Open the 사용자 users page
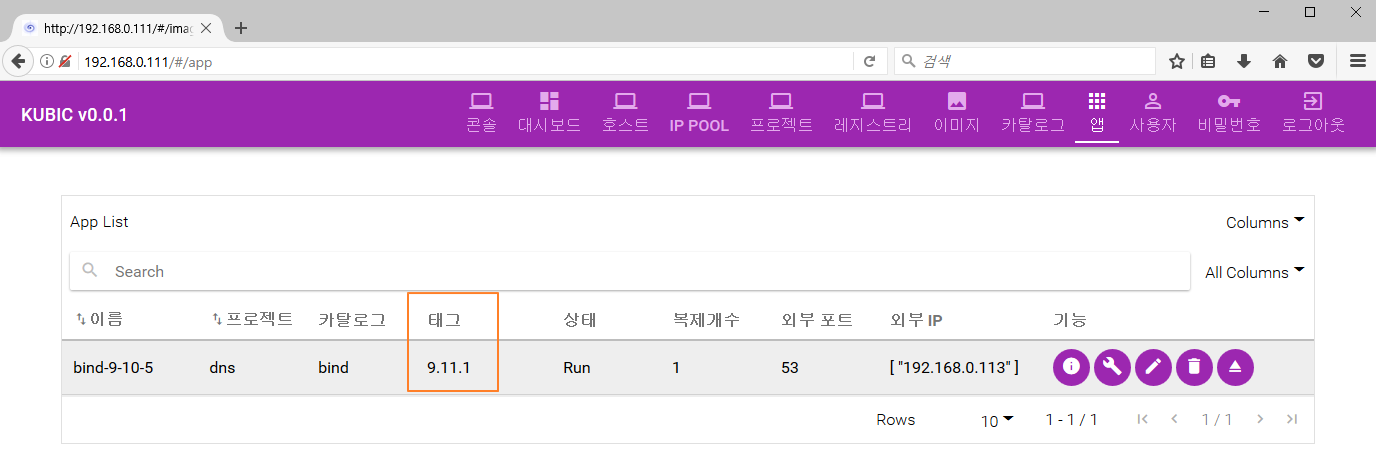Screen dimensions: 1376x452 tap(1153, 113)
